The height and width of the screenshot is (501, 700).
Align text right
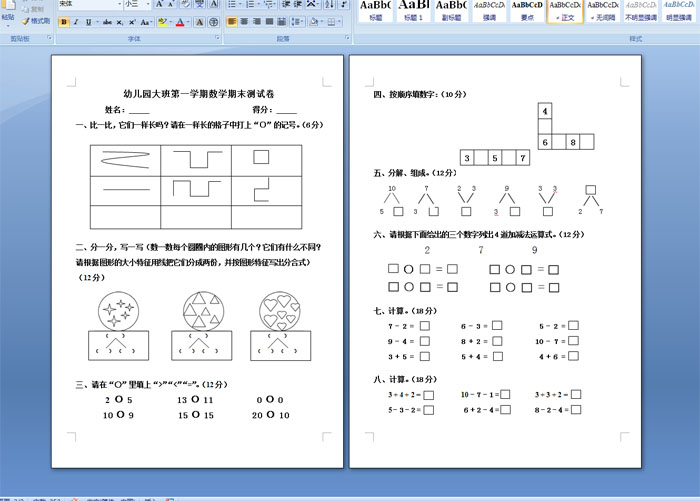click(x=257, y=21)
